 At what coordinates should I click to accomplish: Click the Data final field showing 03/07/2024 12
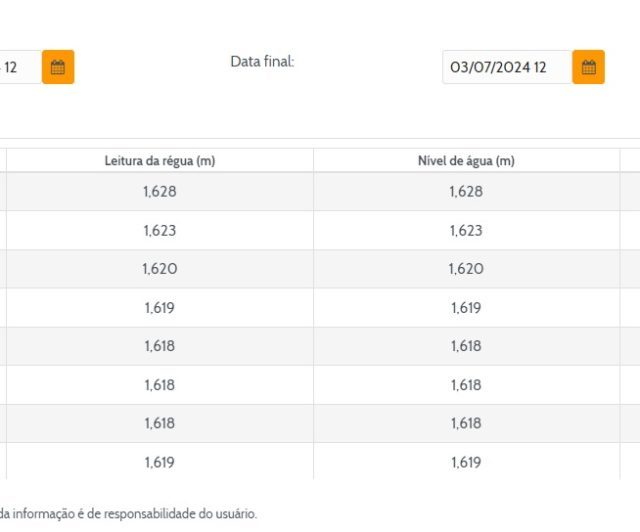click(506, 67)
